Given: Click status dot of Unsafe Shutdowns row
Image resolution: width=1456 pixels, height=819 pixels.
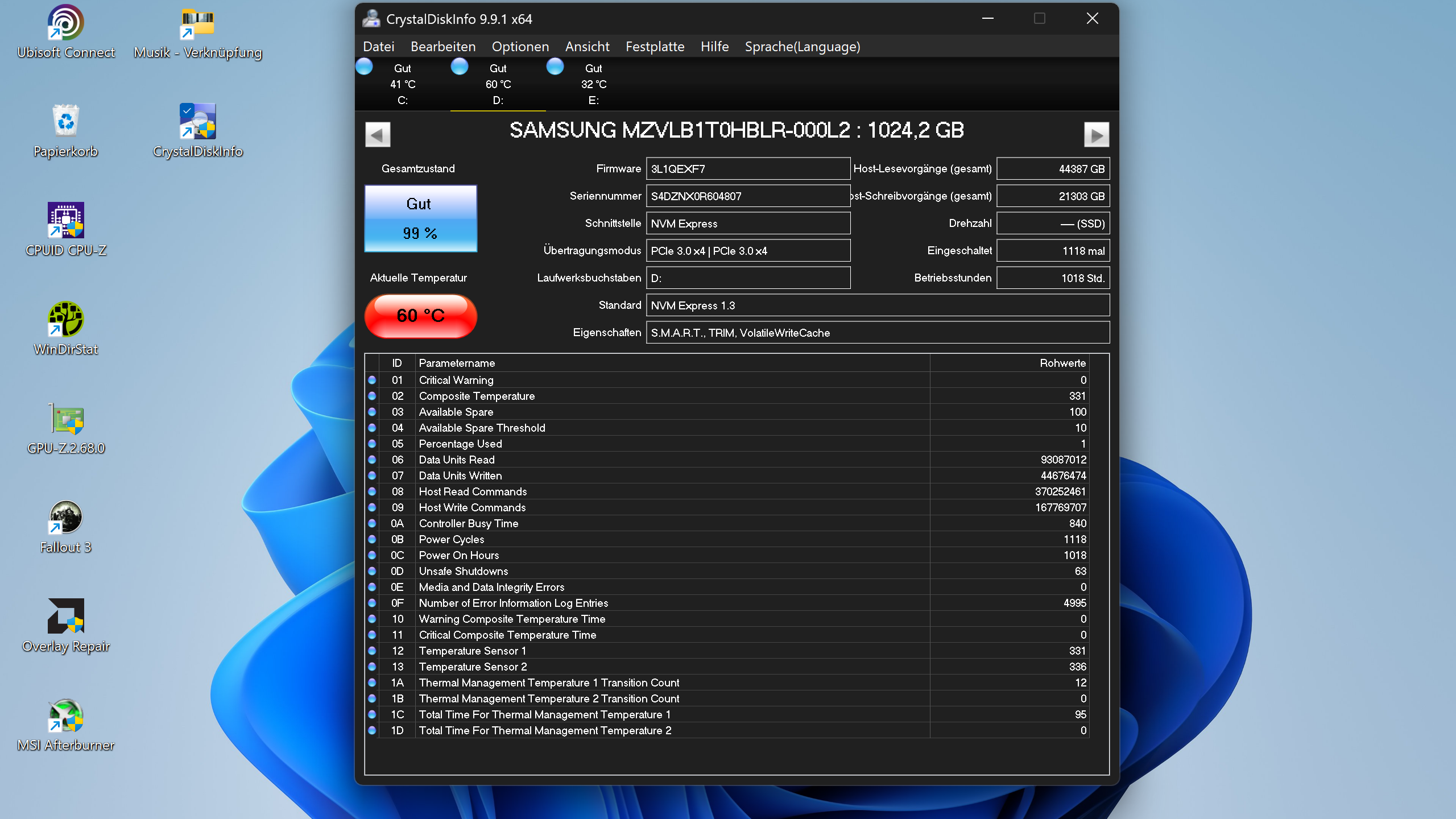Looking at the screenshot, I should 372,570.
